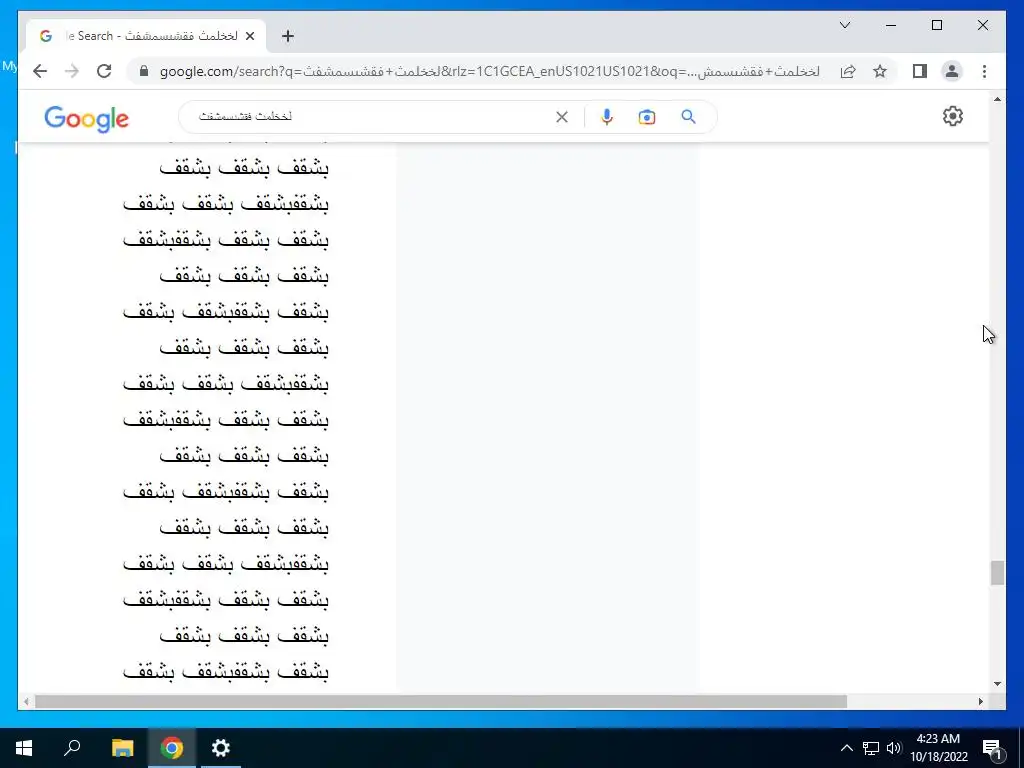Screen dimensions: 1024x768
Task: Click the address bar URL
Action: [490, 71]
